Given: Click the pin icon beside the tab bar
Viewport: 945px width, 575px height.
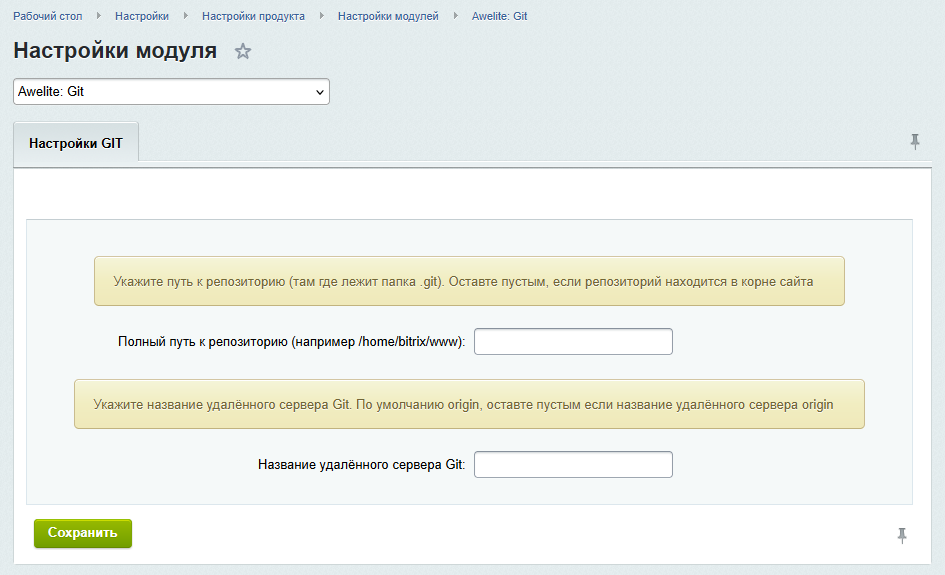Looking at the screenshot, I should [914, 142].
